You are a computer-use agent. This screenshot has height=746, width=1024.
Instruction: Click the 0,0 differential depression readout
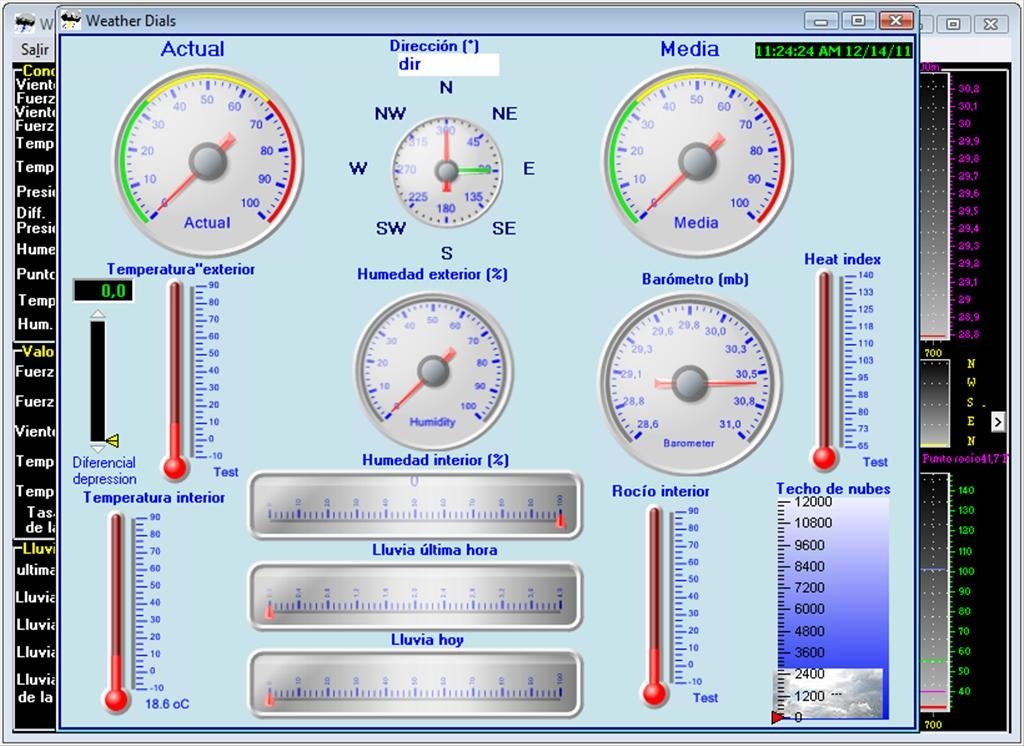pos(103,291)
